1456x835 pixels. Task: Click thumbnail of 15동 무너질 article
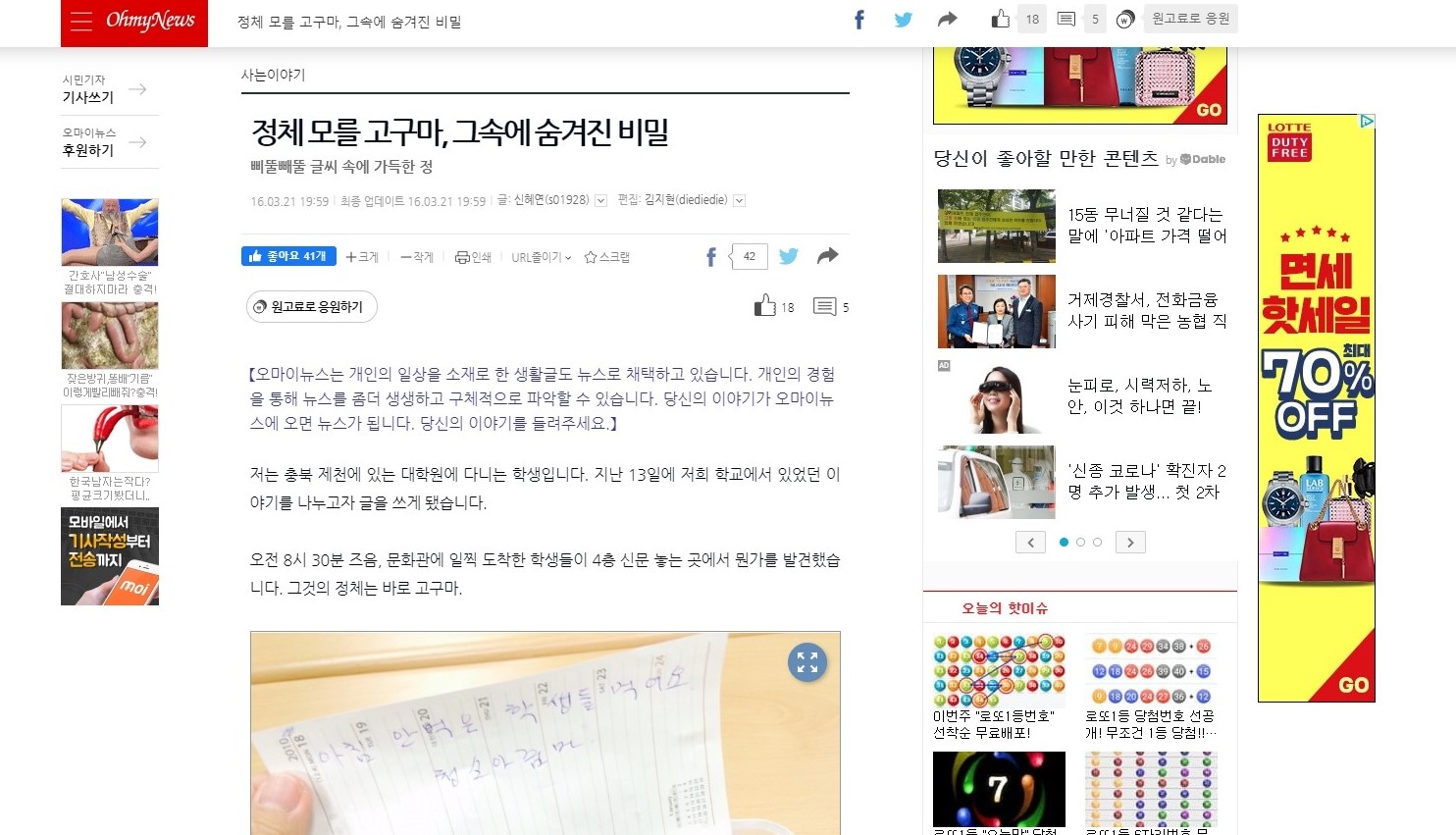point(997,226)
